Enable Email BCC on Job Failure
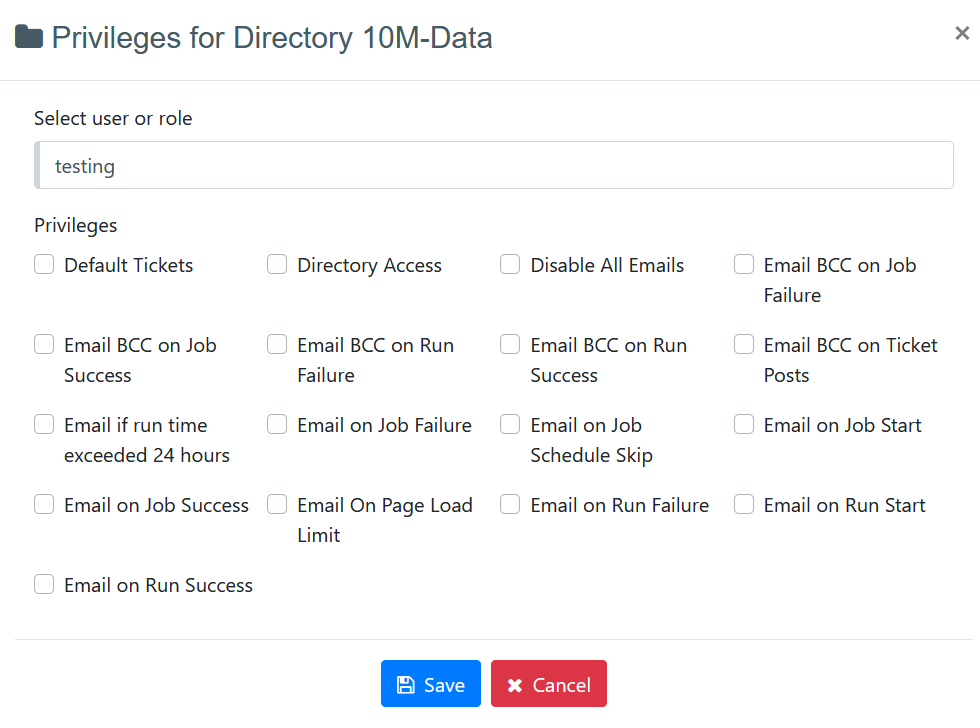 click(x=743, y=265)
